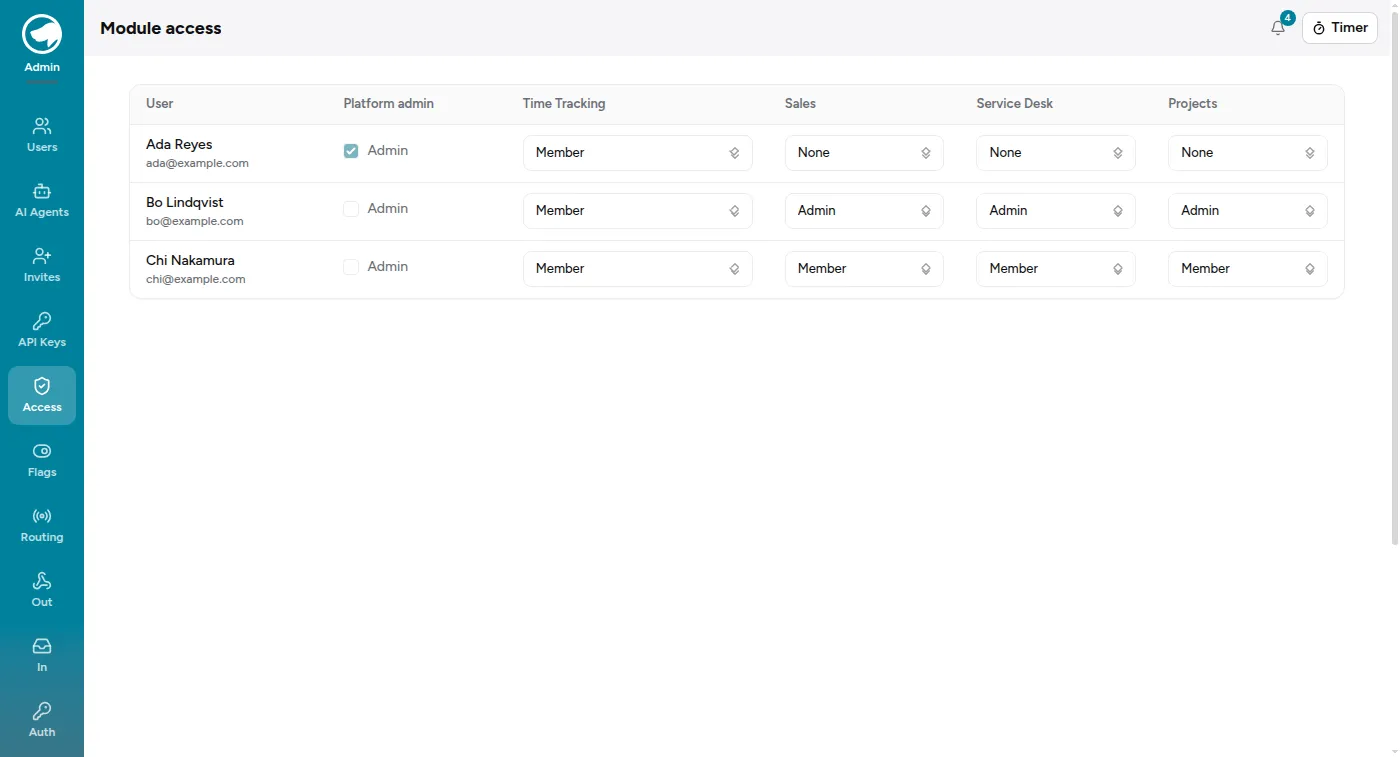
Task: Open API Keys from the sidebar
Action: pos(42,330)
